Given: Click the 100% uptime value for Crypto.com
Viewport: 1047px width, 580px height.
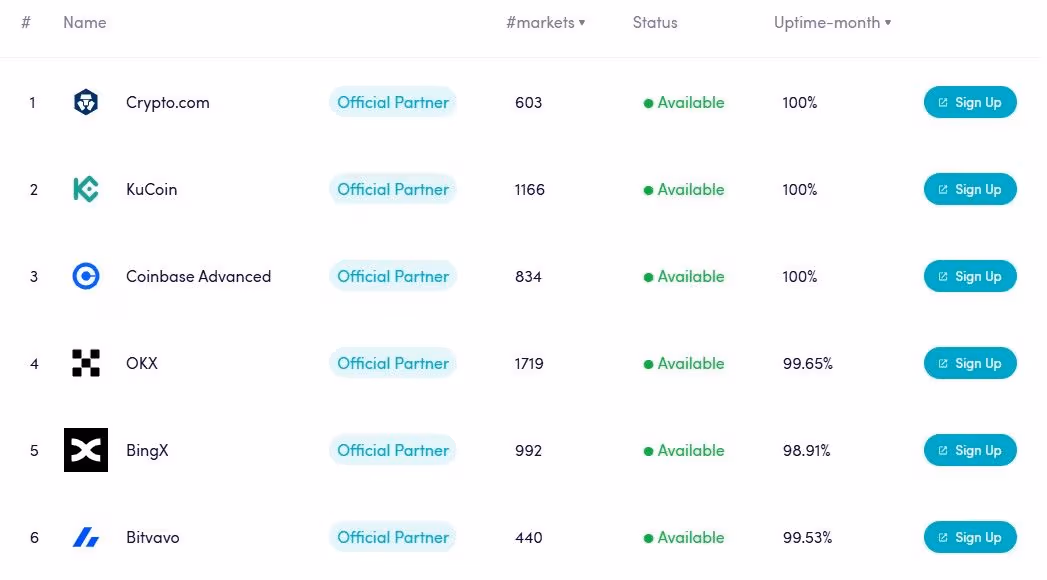Looking at the screenshot, I should tap(799, 102).
